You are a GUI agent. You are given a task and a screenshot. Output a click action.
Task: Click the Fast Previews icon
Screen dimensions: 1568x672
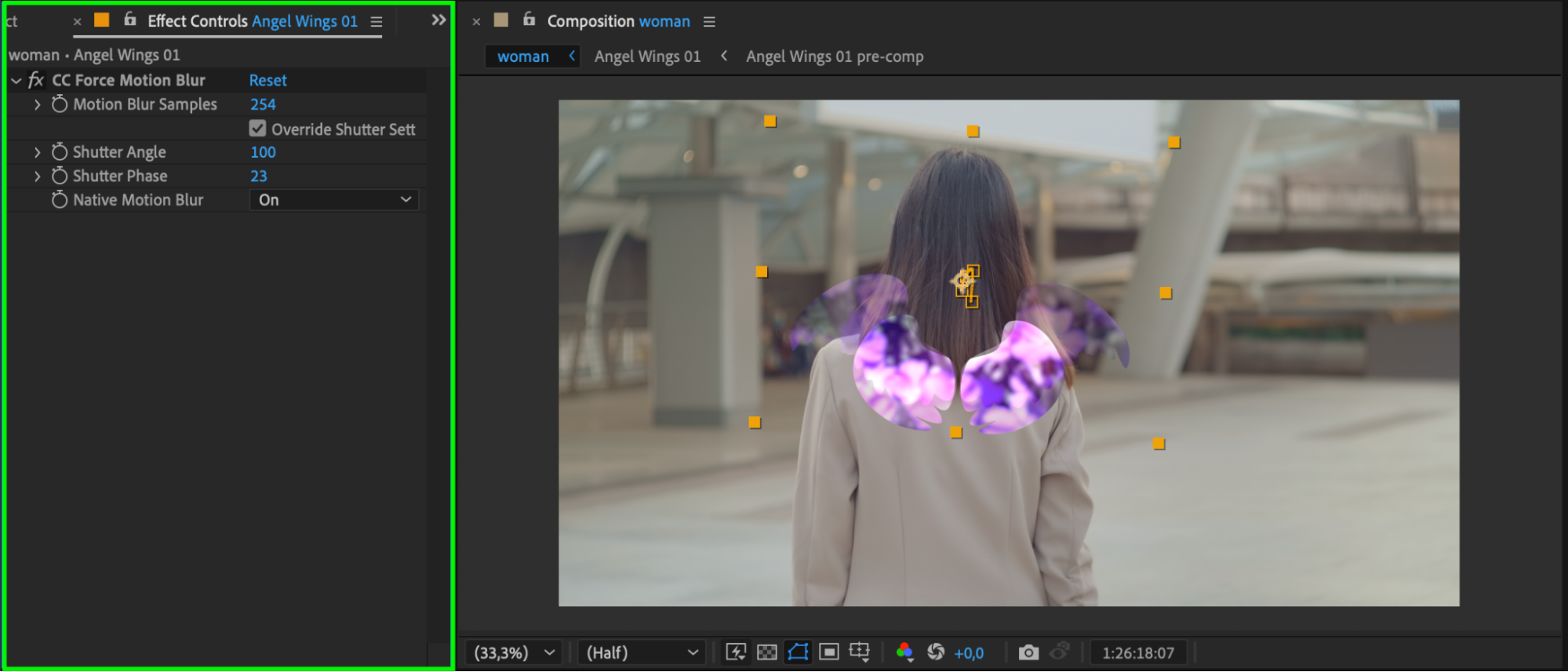point(736,652)
